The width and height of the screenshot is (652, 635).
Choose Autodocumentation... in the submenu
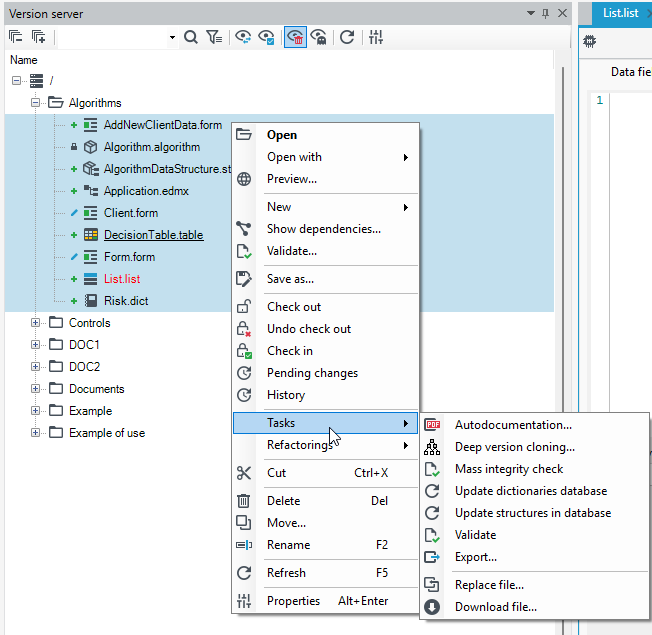[x=513, y=425]
